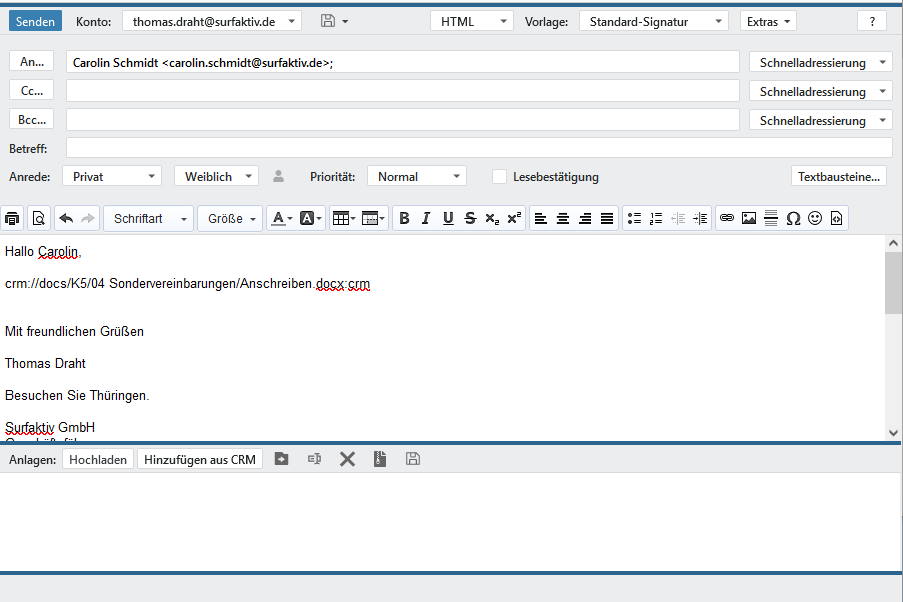Delete attachment using the X icon
Screen dimensions: 903x602
point(347,459)
